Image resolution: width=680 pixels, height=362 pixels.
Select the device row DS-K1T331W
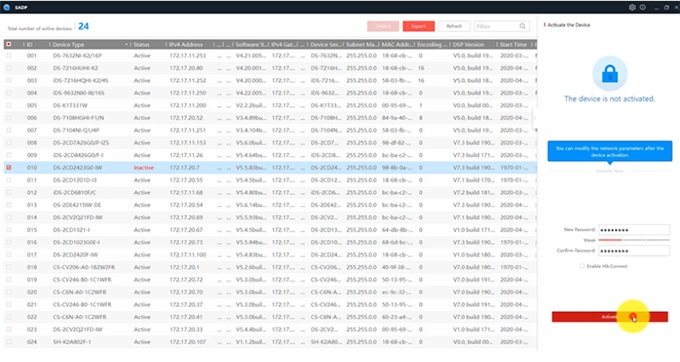[270, 105]
